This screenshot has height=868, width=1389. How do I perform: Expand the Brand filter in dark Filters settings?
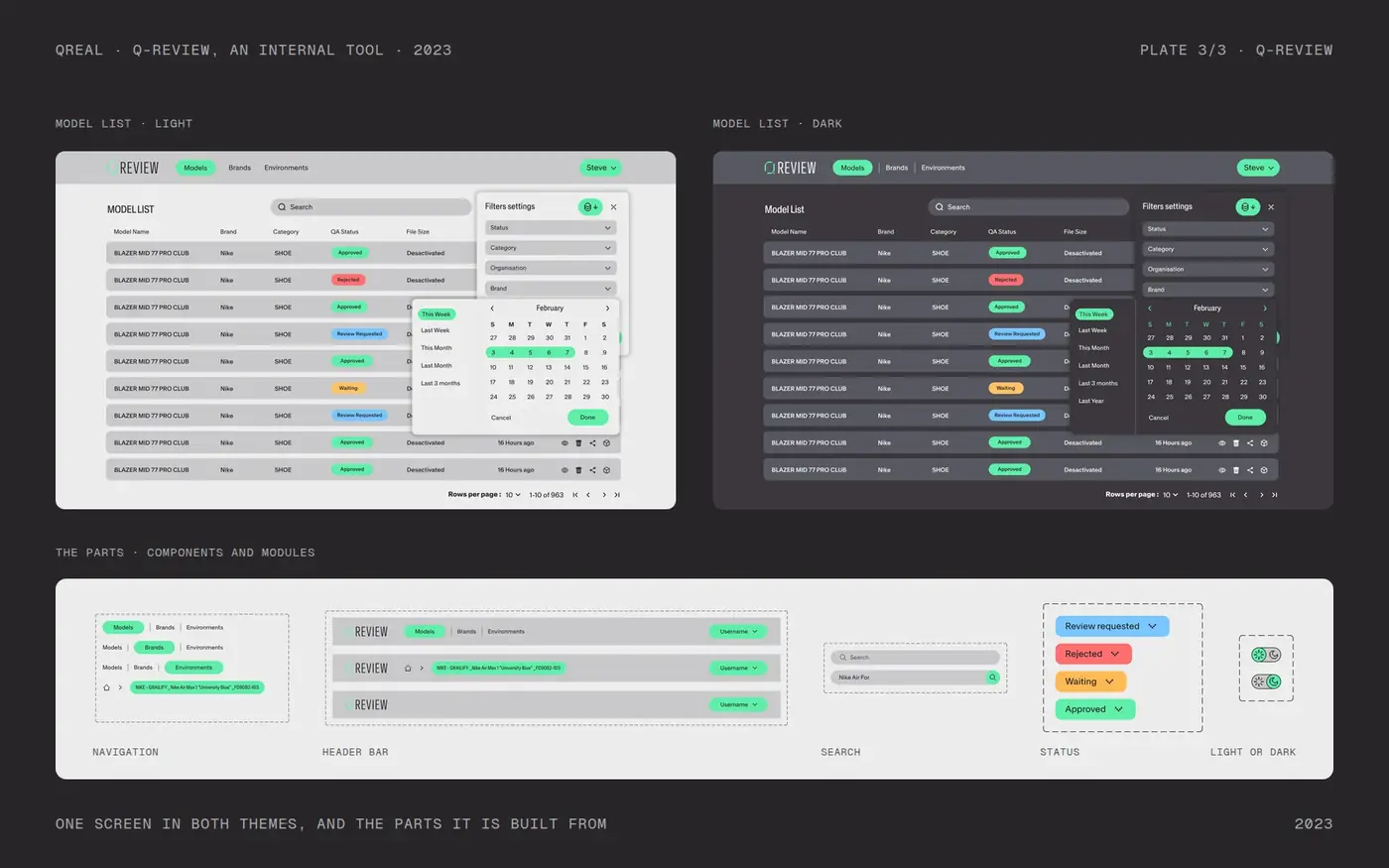(x=1207, y=290)
